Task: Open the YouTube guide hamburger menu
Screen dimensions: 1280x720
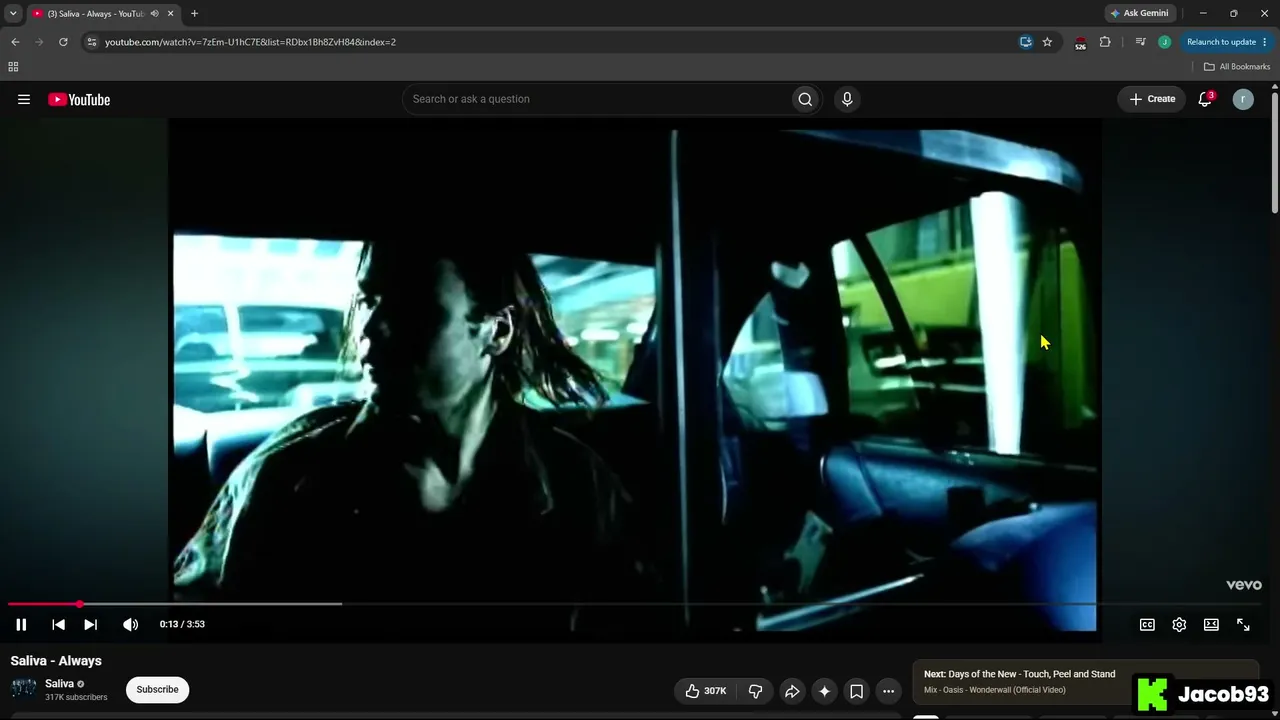Action: pos(24,99)
